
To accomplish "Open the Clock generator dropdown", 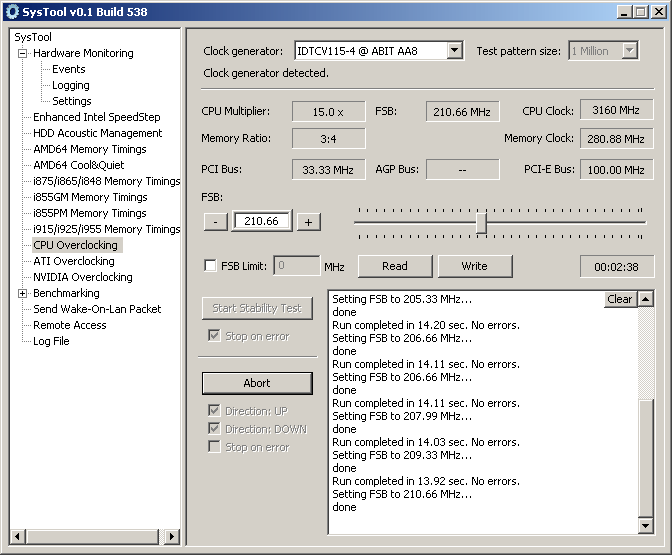I will pyautogui.click(x=454, y=51).
